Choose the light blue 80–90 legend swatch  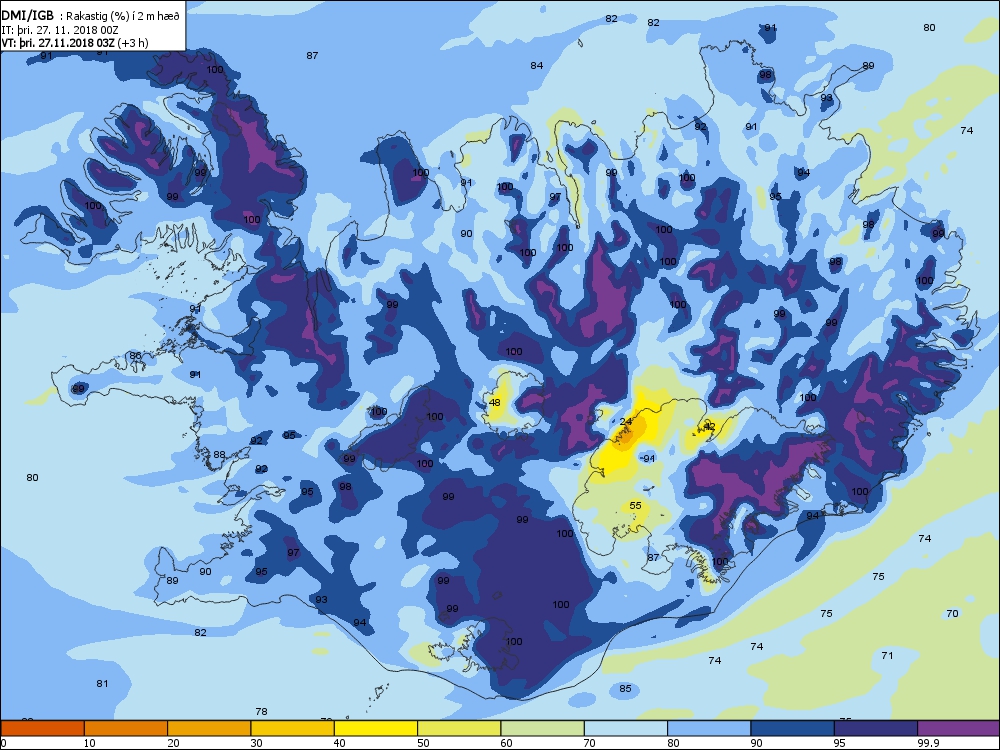[x=709, y=728]
